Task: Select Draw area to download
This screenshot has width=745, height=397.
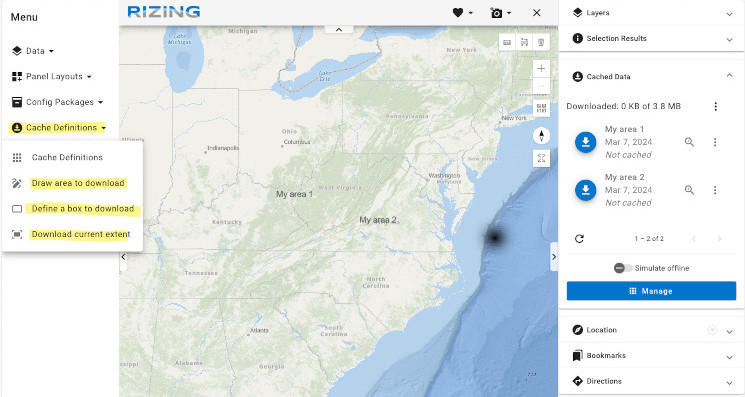Action: [78, 183]
